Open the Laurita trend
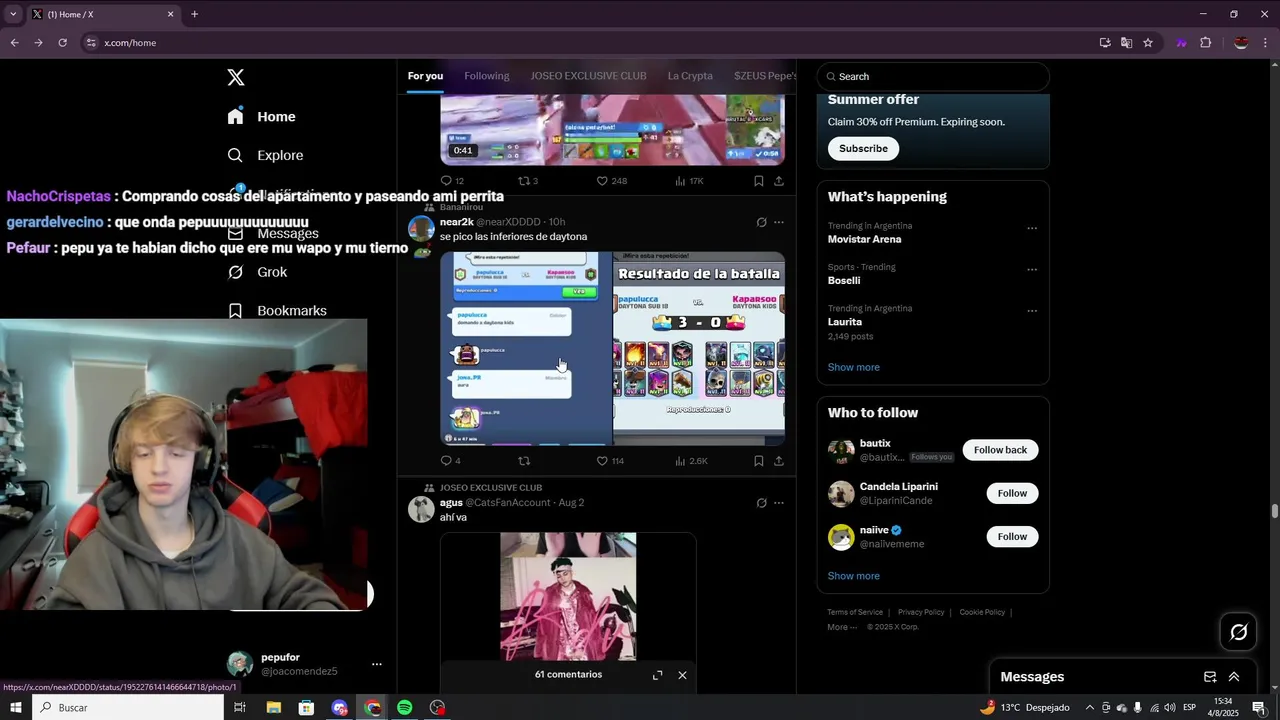The image size is (1280, 720). point(845,322)
